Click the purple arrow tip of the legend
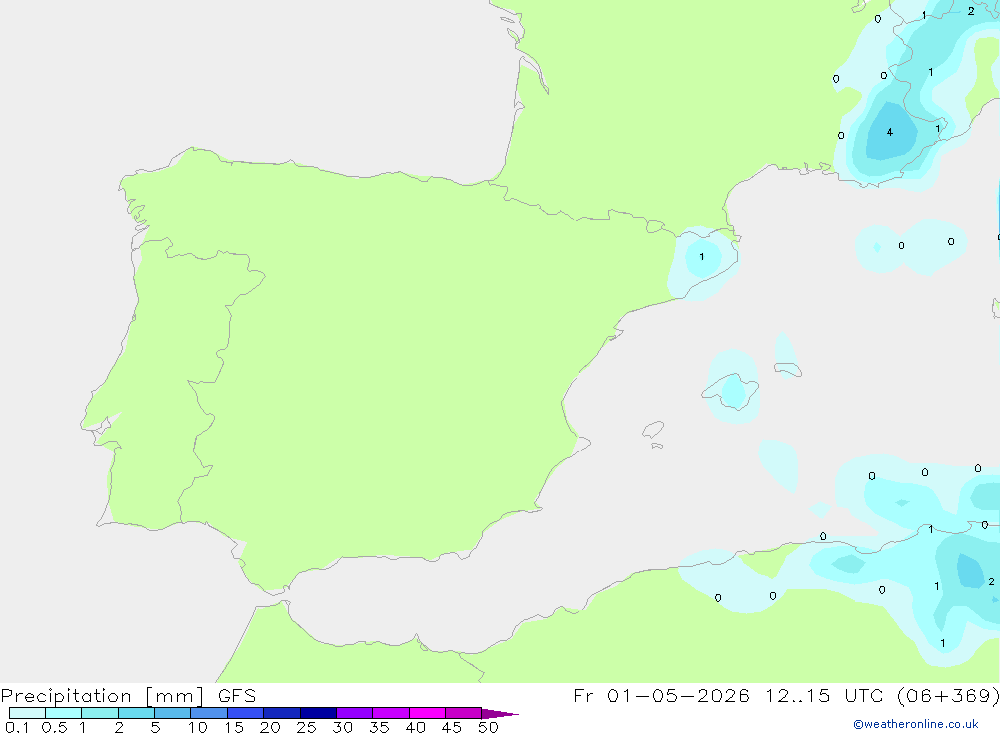This screenshot has height=733, width=1000. (499, 713)
